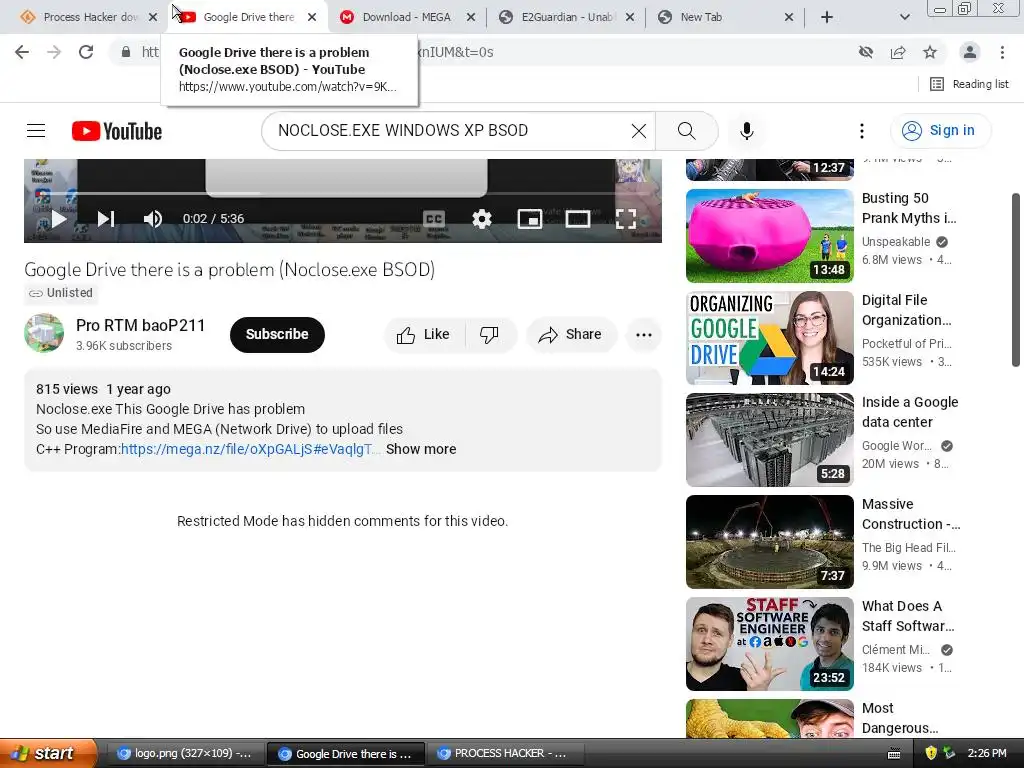Image resolution: width=1024 pixels, height=768 pixels.
Task: Open the player settings gear
Action: pos(481,219)
